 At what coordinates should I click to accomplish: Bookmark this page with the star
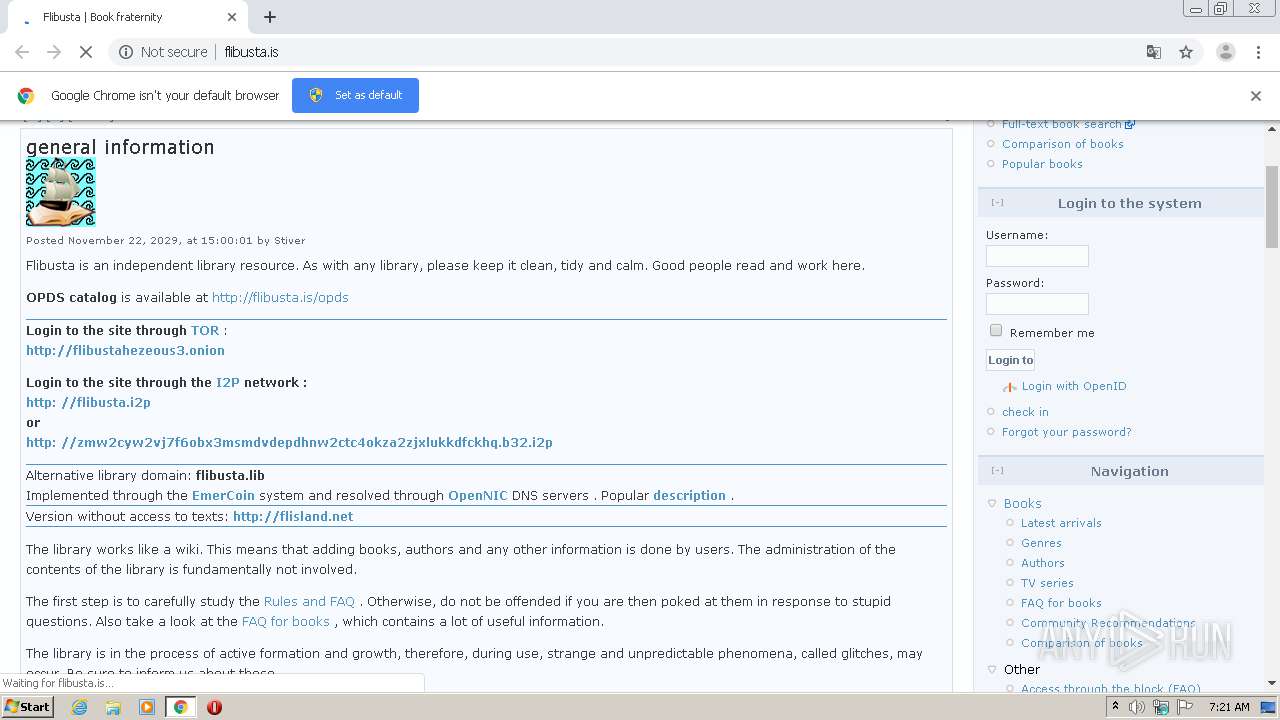pyautogui.click(x=1186, y=52)
